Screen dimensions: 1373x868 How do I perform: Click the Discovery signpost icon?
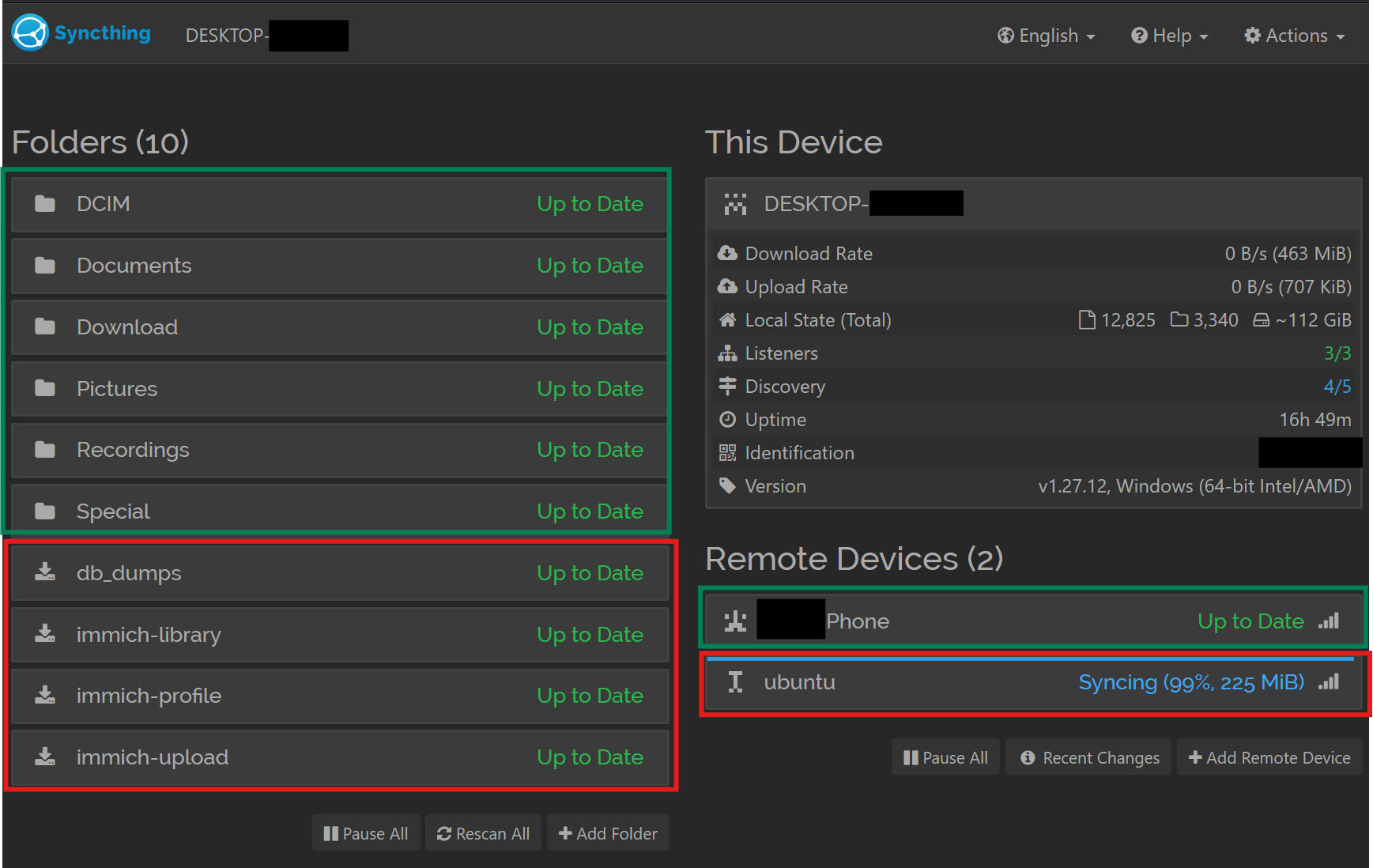pyautogui.click(x=727, y=386)
